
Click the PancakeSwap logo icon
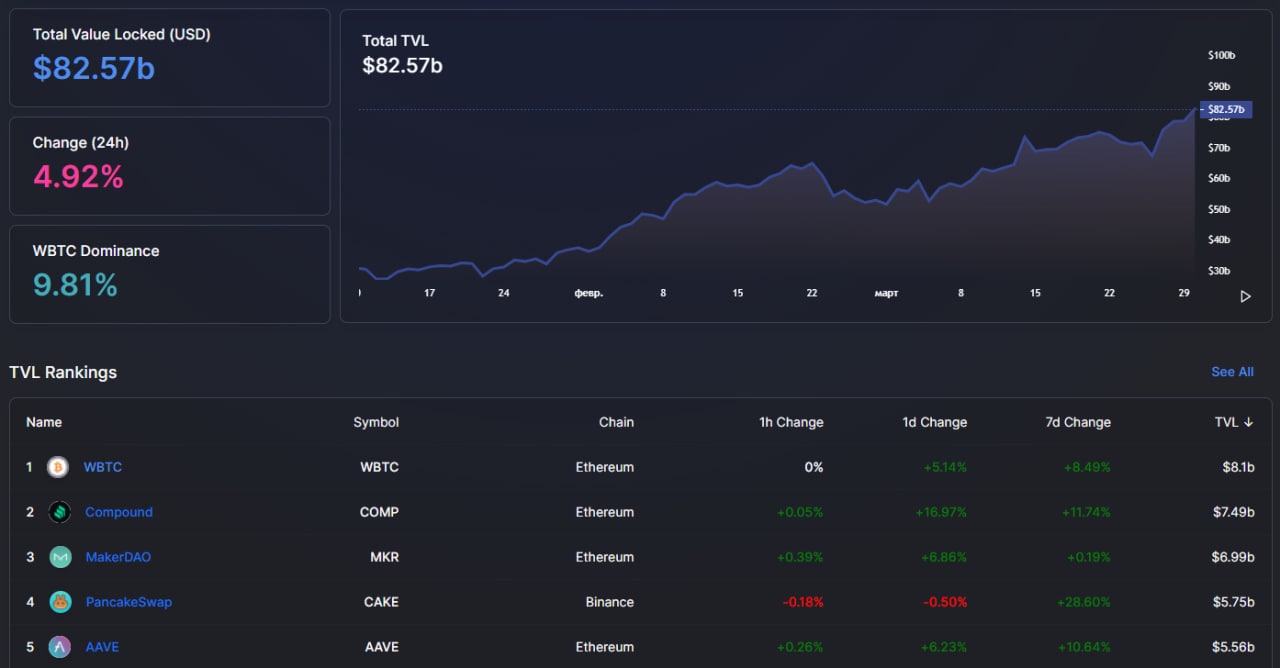click(x=60, y=602)
